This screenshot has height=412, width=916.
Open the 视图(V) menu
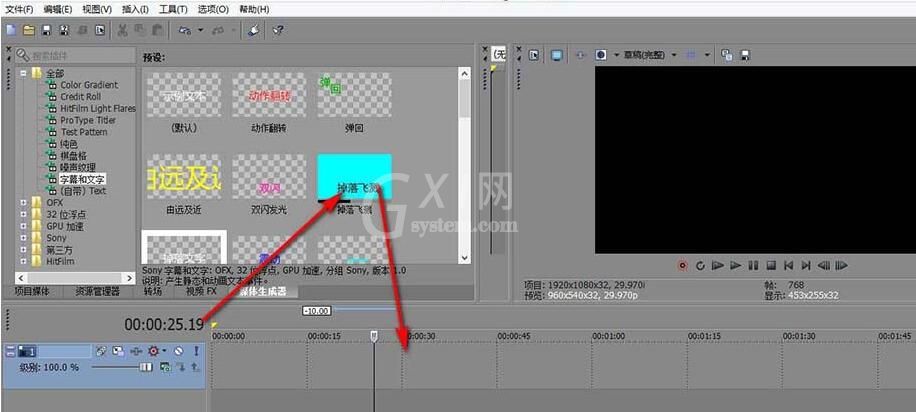click(97, 9)
